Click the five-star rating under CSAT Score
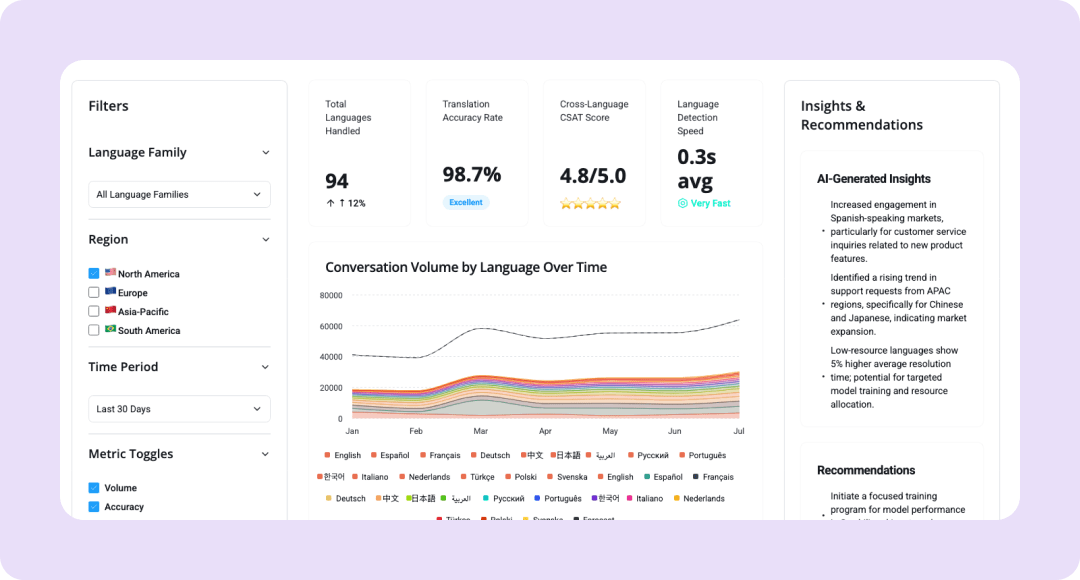 pyautogui.click(x=590, y=204)
